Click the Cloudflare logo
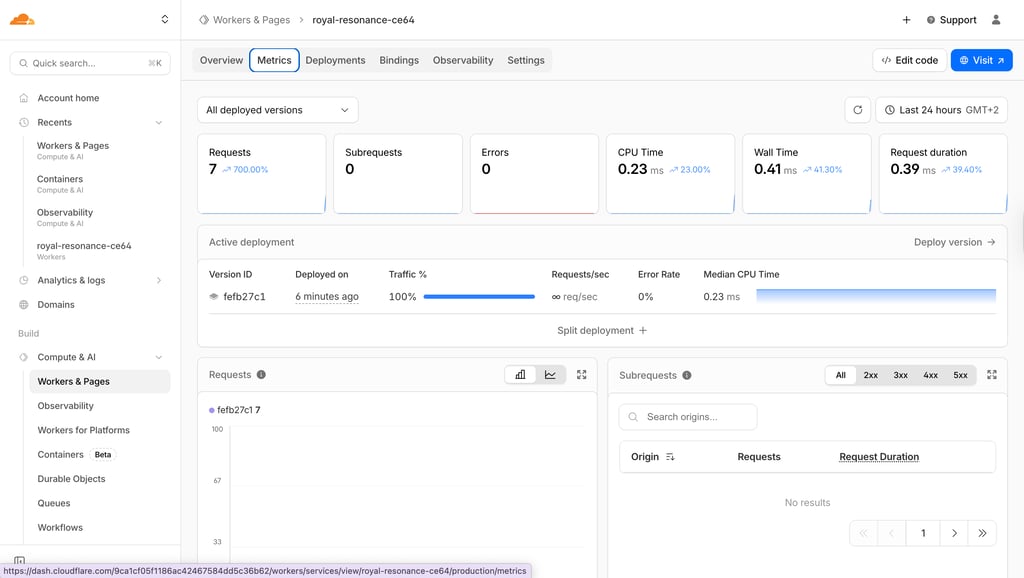Image resolution: width=1024 pixels, height=578 pixels. tap(22, 20)
